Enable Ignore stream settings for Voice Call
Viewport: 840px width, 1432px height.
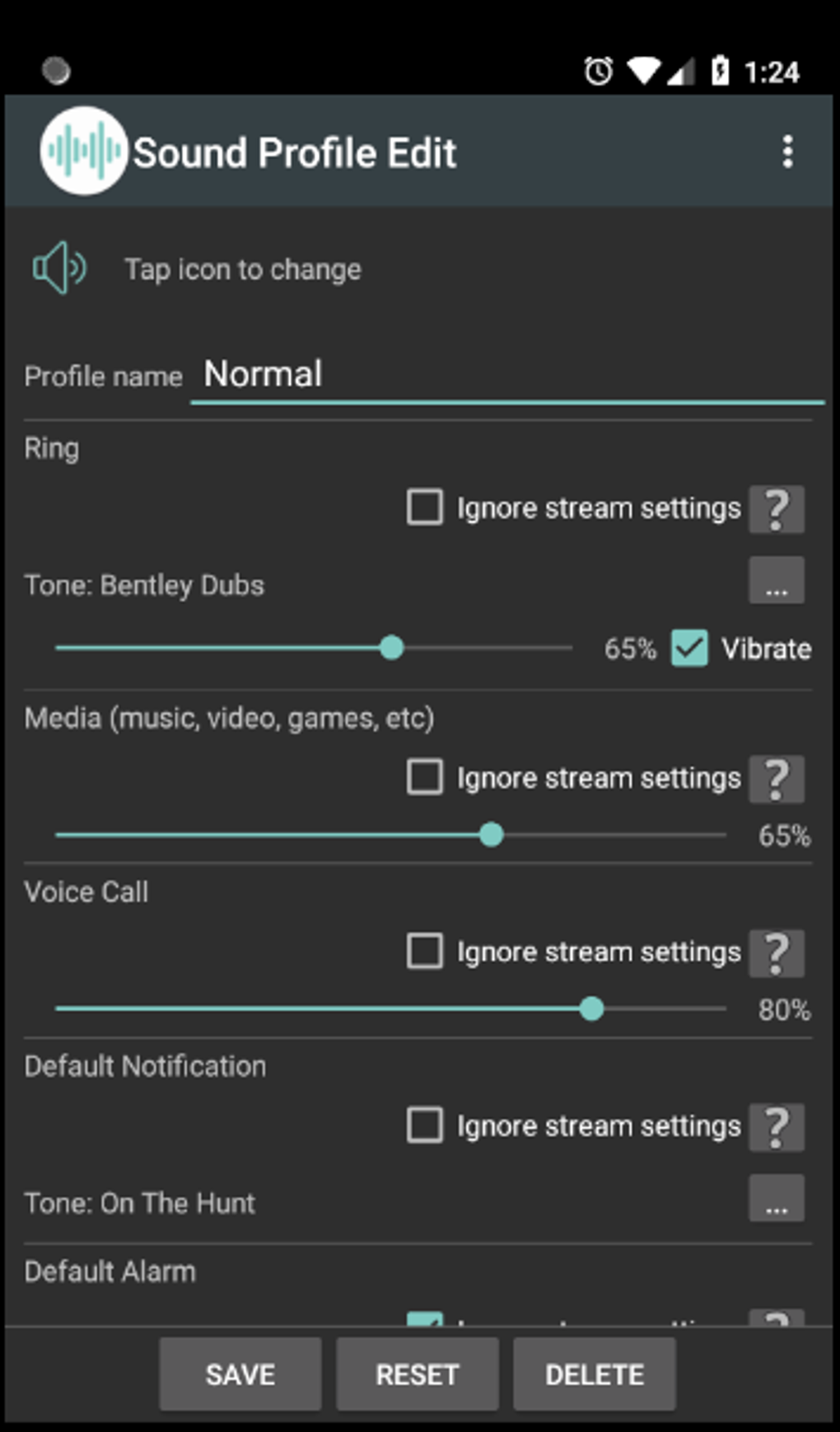425,952
